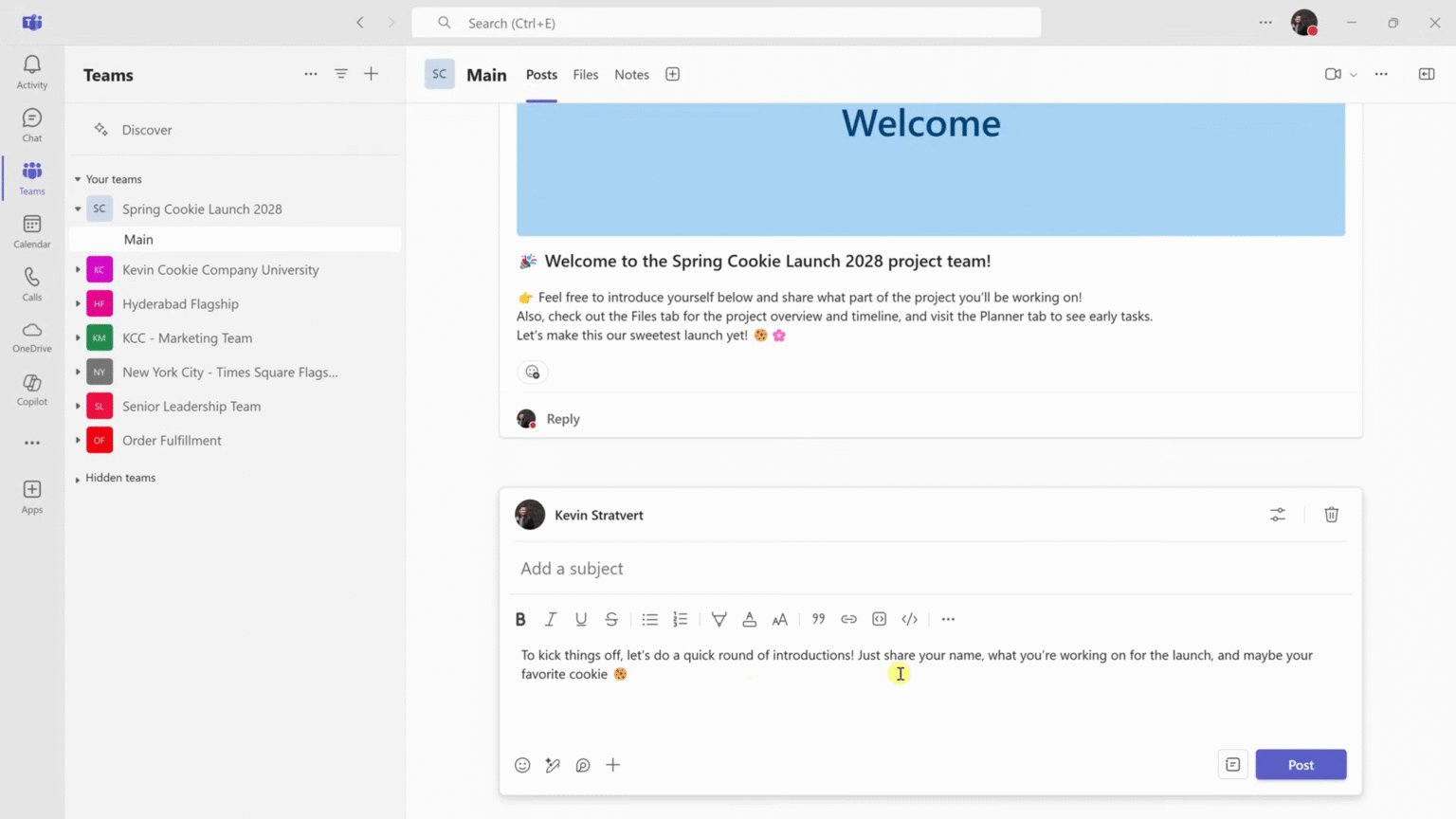
Task: Insert a quote block
Action: 819,619
